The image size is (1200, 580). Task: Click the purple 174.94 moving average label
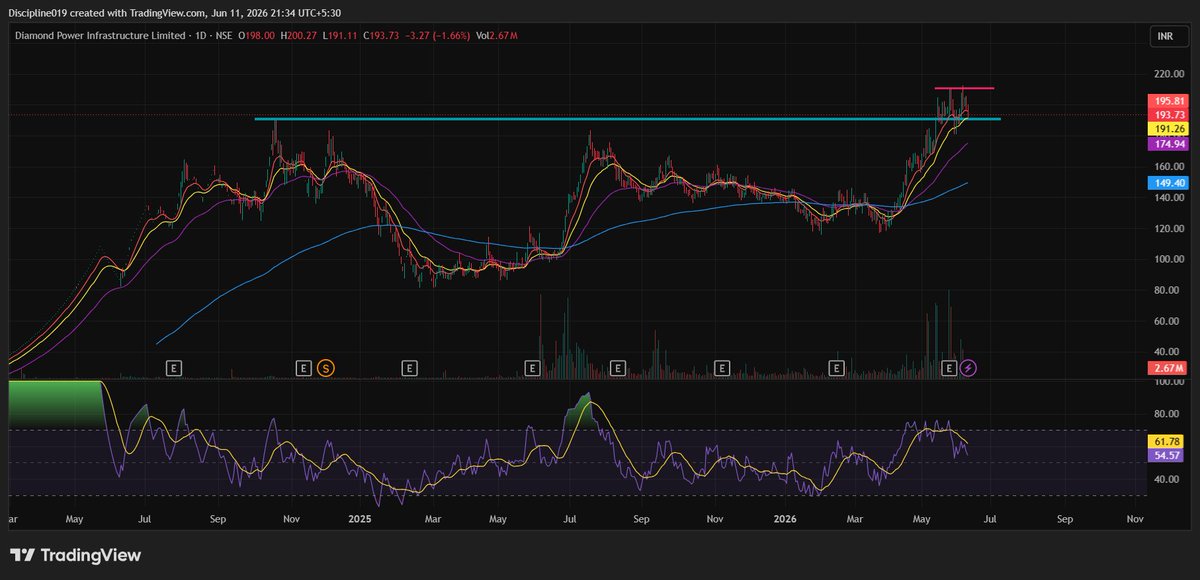[1169, 144]
